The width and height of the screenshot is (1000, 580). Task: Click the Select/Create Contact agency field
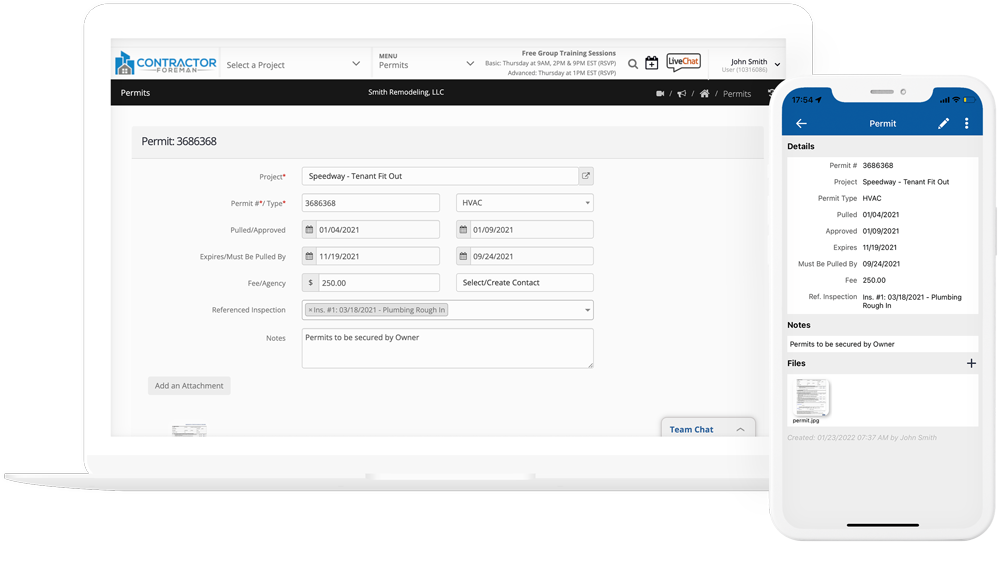pyautogui.click(x=524, y=283)
